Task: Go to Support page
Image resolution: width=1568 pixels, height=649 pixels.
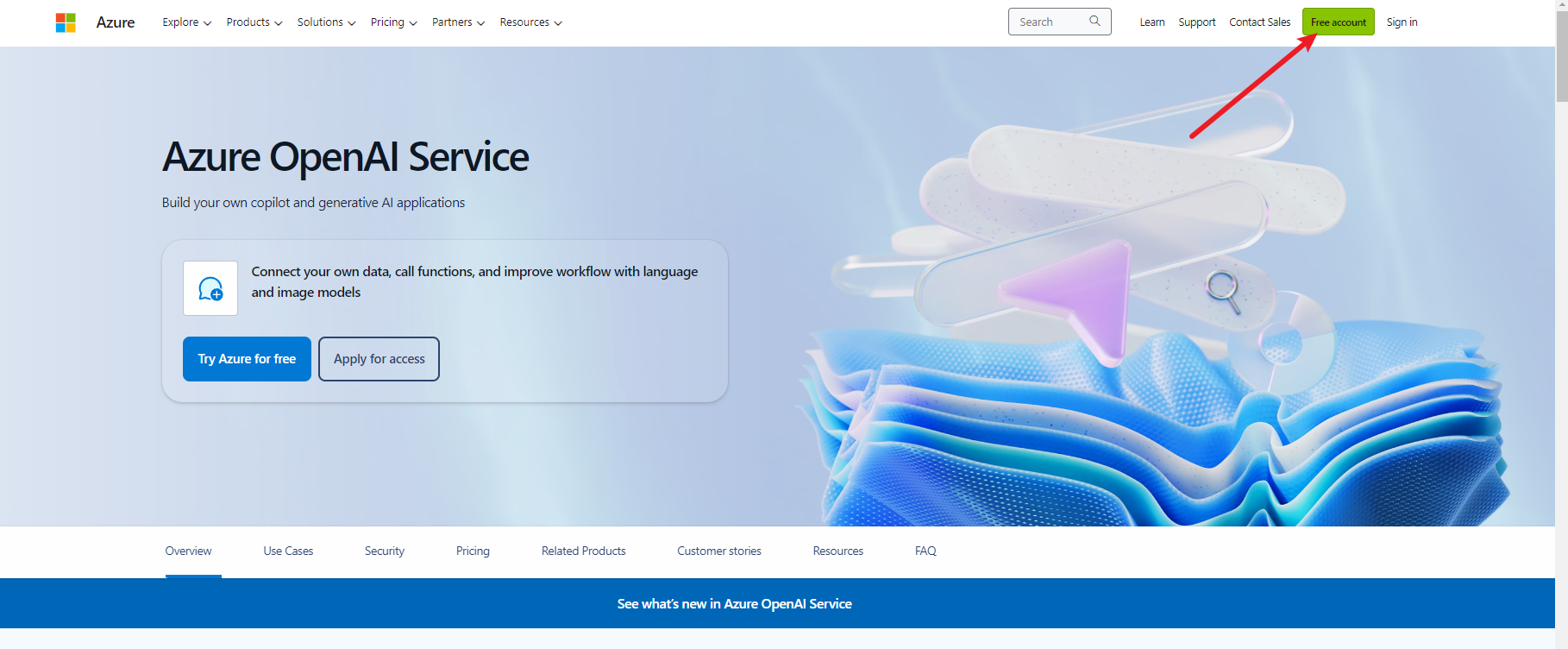Action: point(1197,22)
